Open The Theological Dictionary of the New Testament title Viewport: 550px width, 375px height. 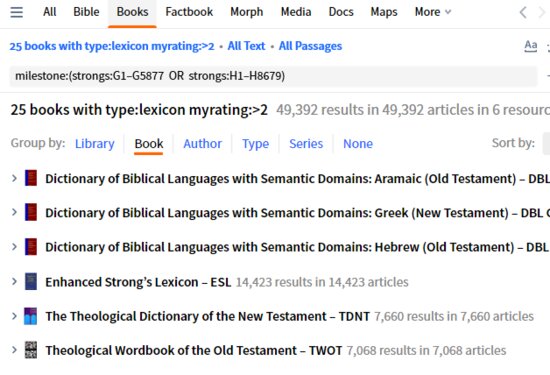click(207, 316)
